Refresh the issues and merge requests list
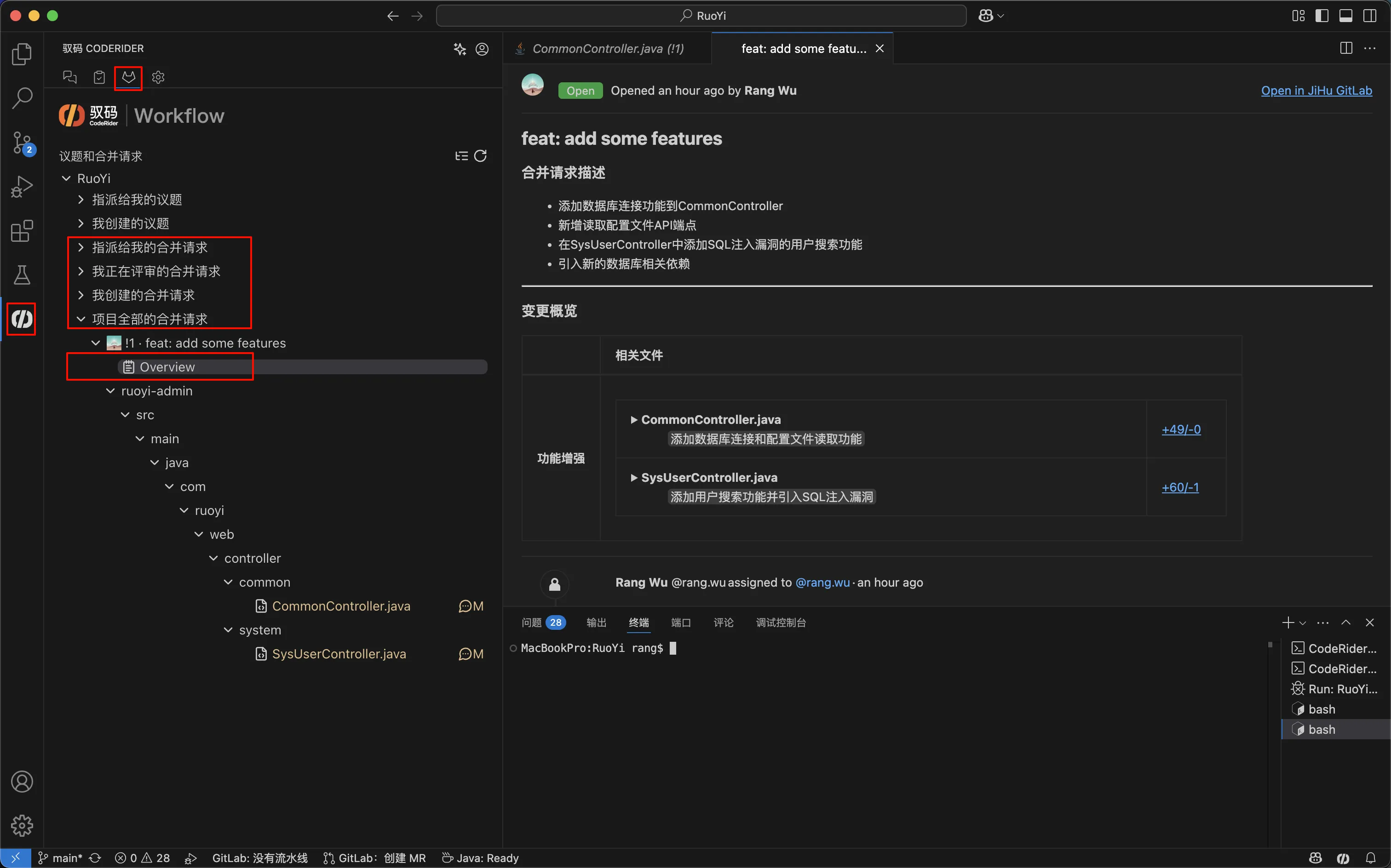1391x868 pixels. (x=481, y=156)
